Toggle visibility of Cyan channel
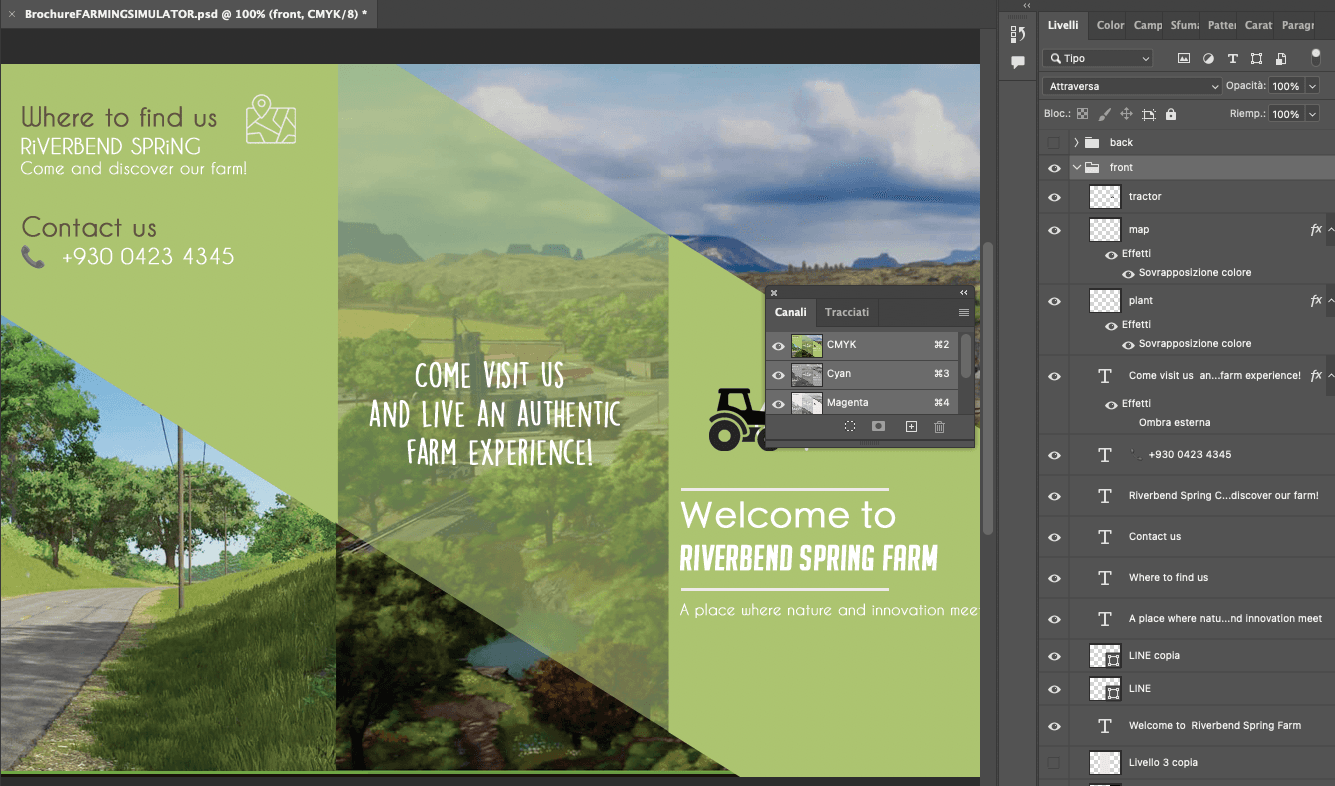This screenshot has height=786, width=1335. (x=779, y=374)
